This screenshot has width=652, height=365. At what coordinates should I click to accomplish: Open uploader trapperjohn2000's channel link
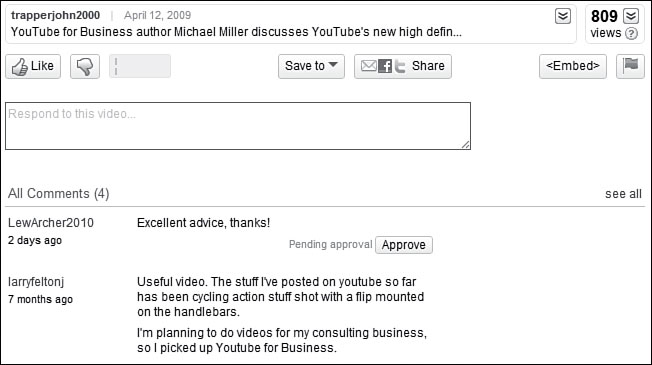(55, 15)
